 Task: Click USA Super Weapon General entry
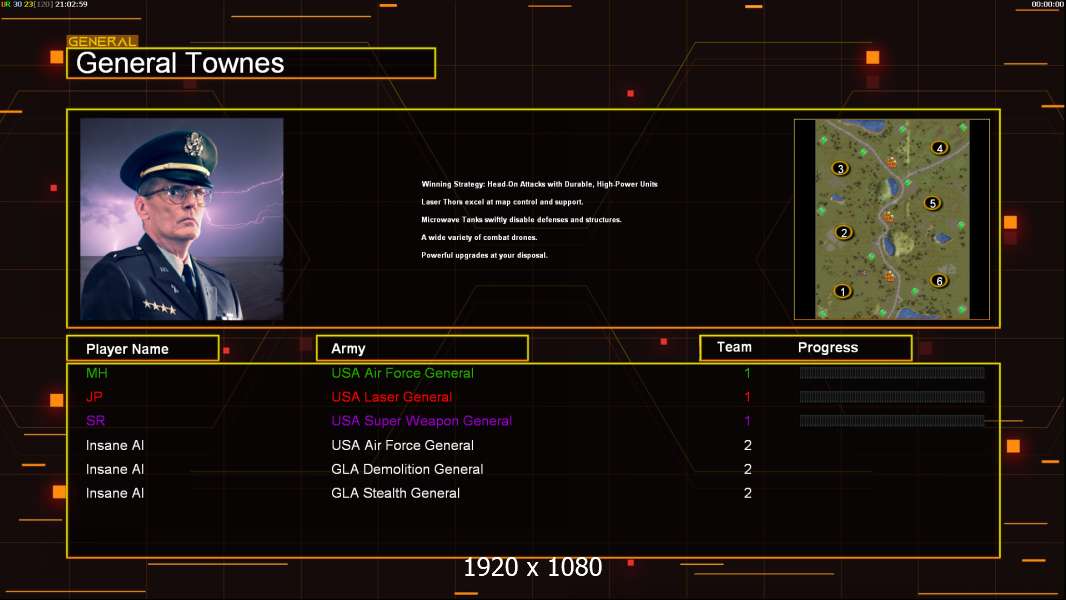pyautogui.click(x=422, y=421)
